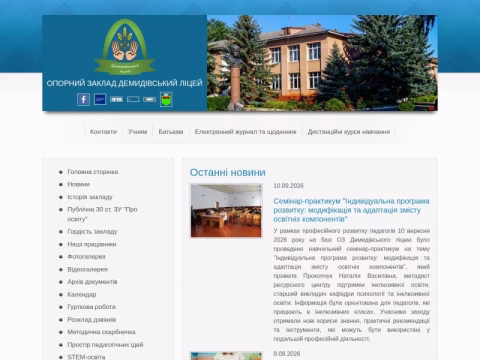Open the Семінар-практикум news article title

pyautogui.click(x=351, y=210)
